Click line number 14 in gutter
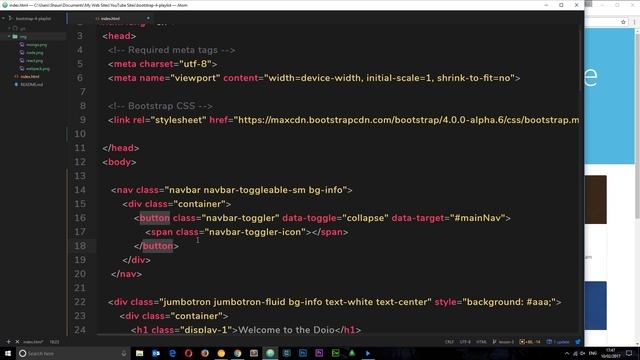 [x=80, y=190]
